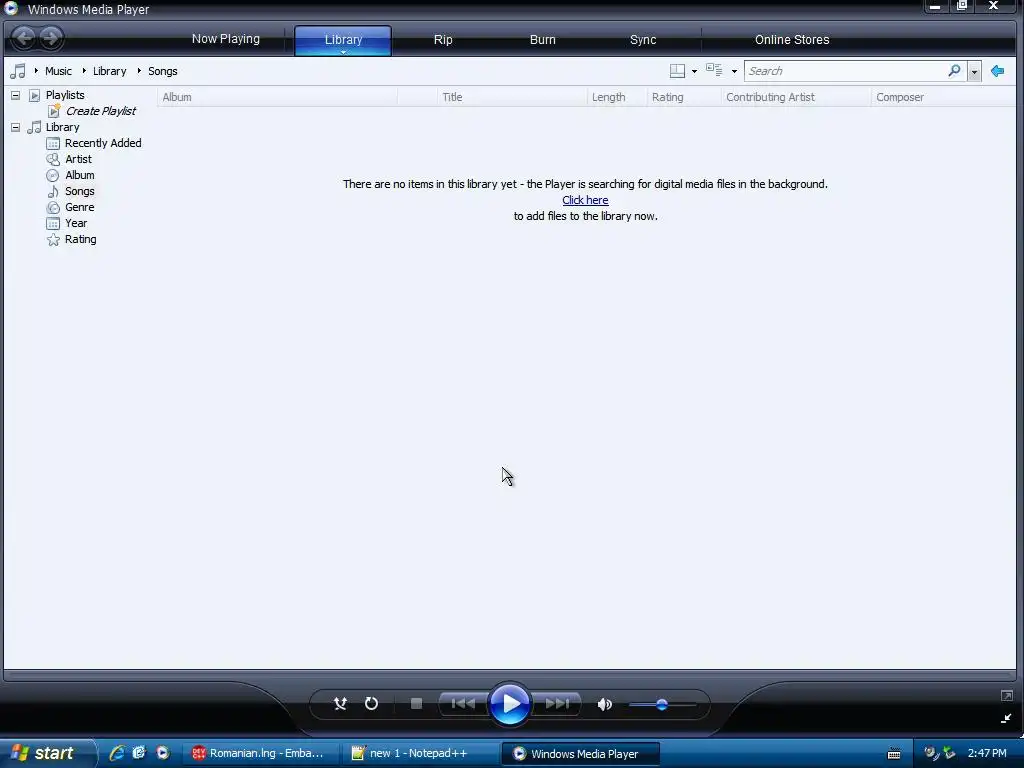Switch to Romanian.lng taskbar window
This screenshot has width=1024, height=768.
tap(259, 753)
